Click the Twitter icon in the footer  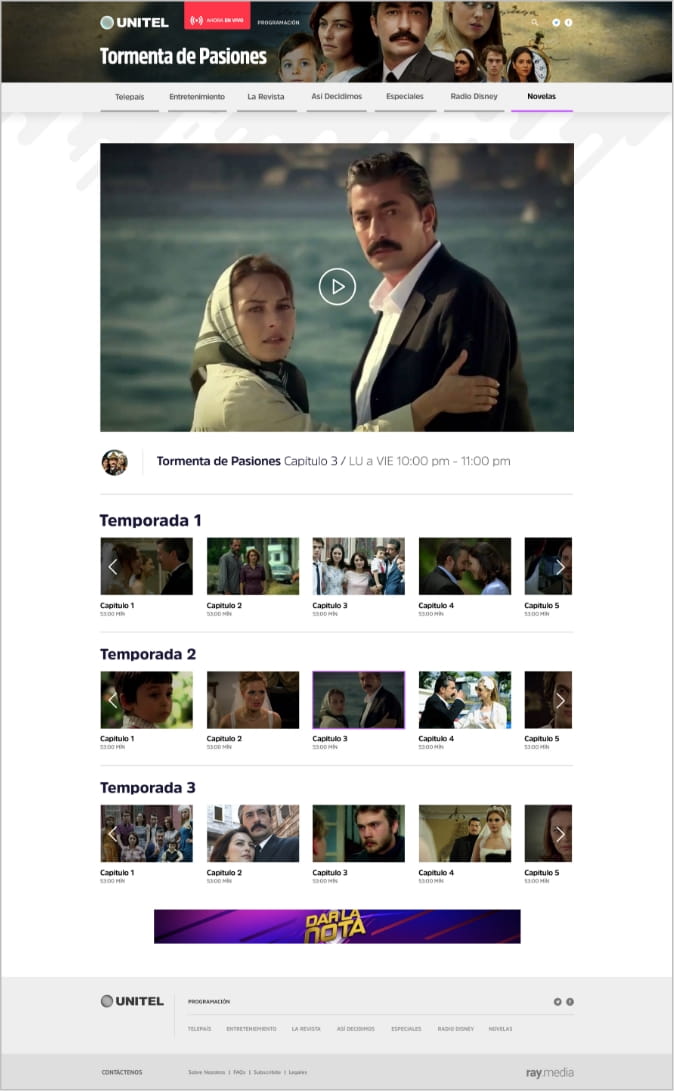coord(557,1001)
